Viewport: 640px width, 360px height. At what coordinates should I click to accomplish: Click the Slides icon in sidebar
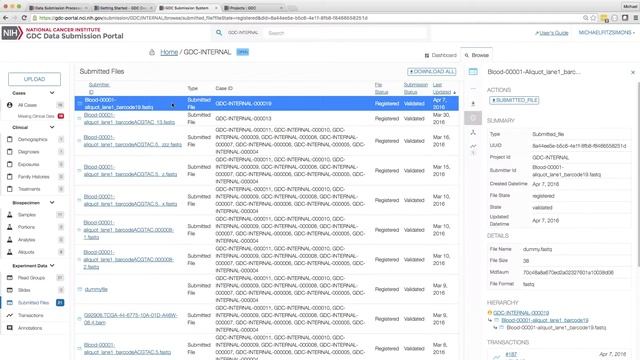10,290
